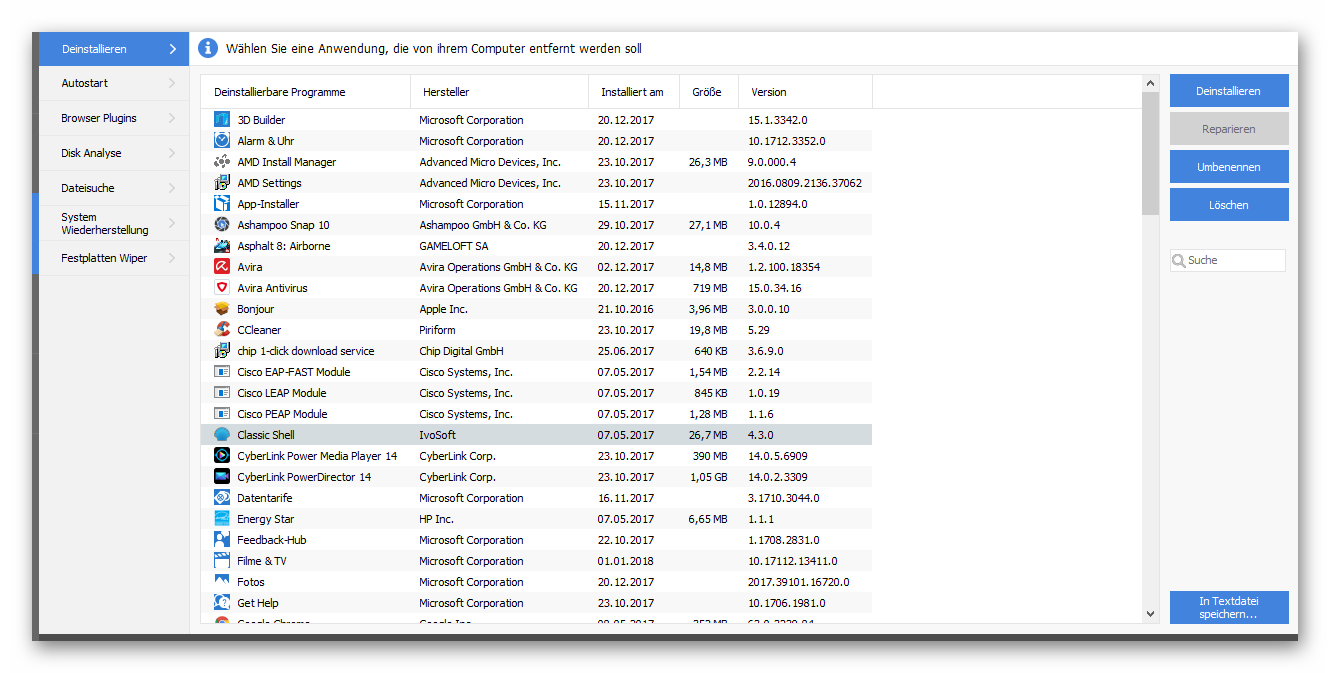Expand chevron next to Browser Plugins

[x=172, y=118]
